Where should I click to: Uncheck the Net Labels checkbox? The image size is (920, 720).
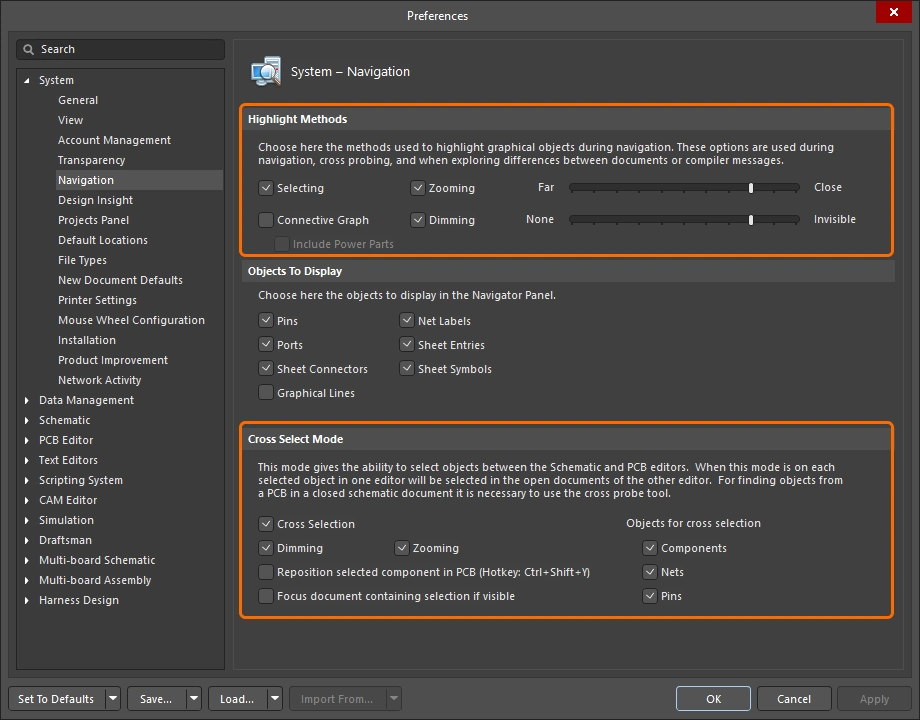(407, 320)
